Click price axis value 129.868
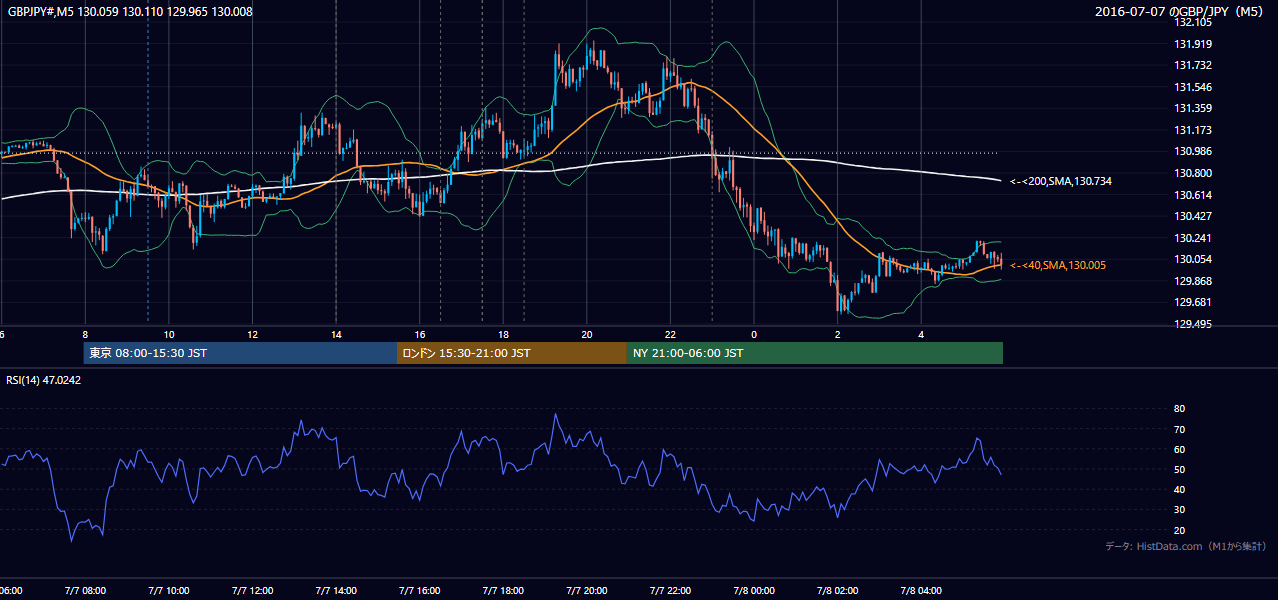Image resolution: width=1278 pixels, height=600 pixels. [1194, 281]
